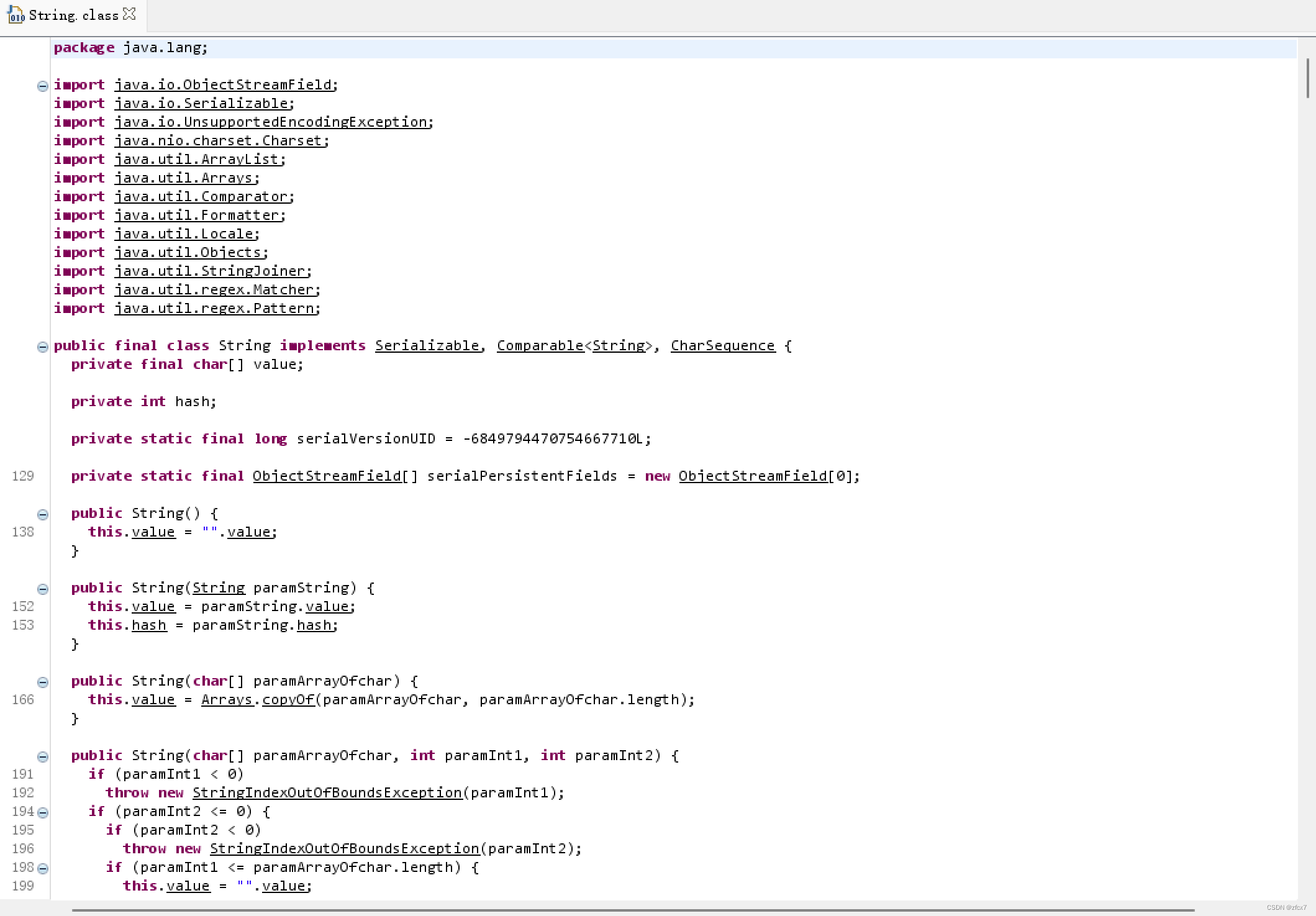Click the binary class file icon on the String.class tab
1316x916 pixels.
coord(15,16)
